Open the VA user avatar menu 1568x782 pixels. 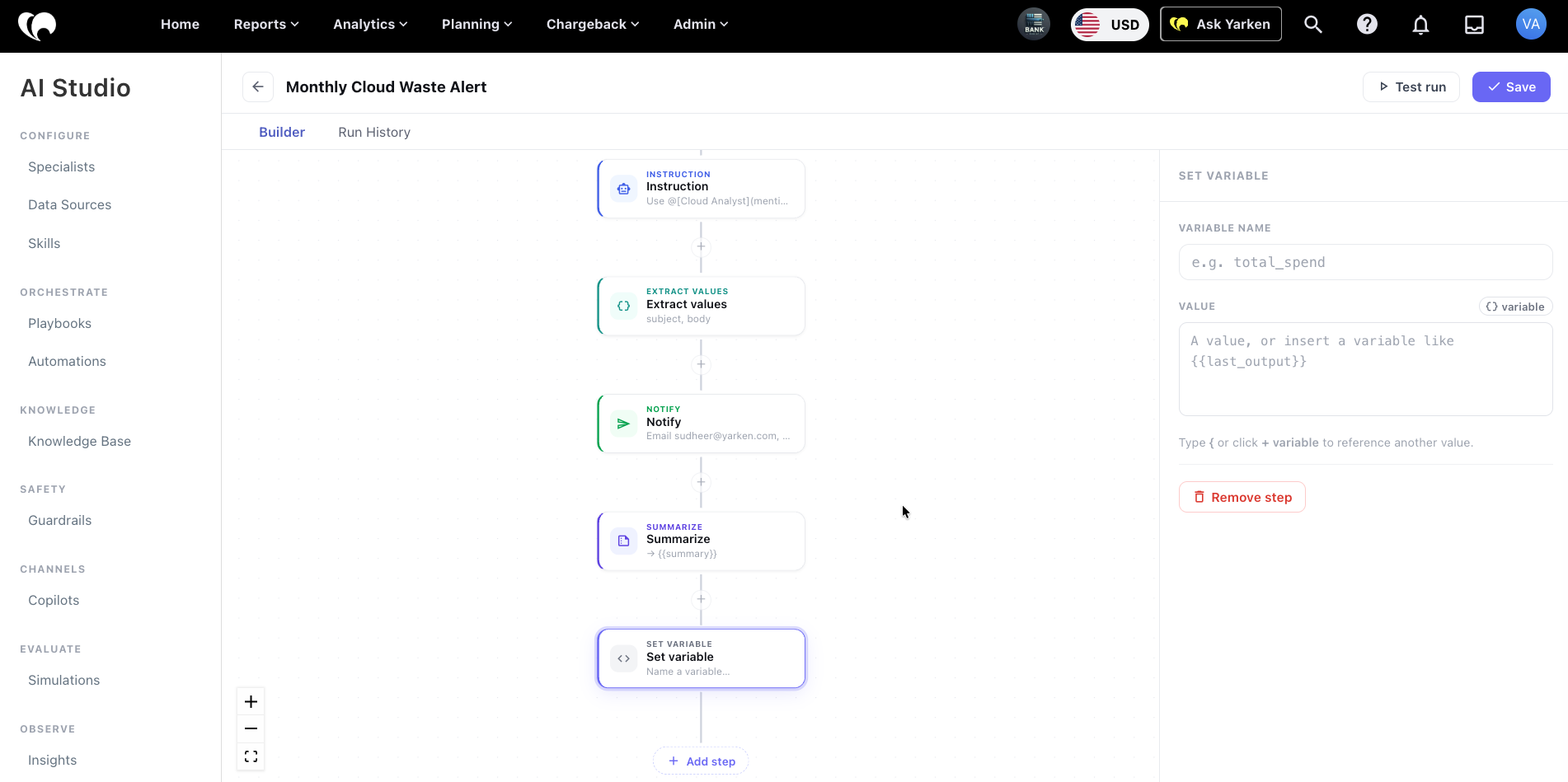[1531, 24]
